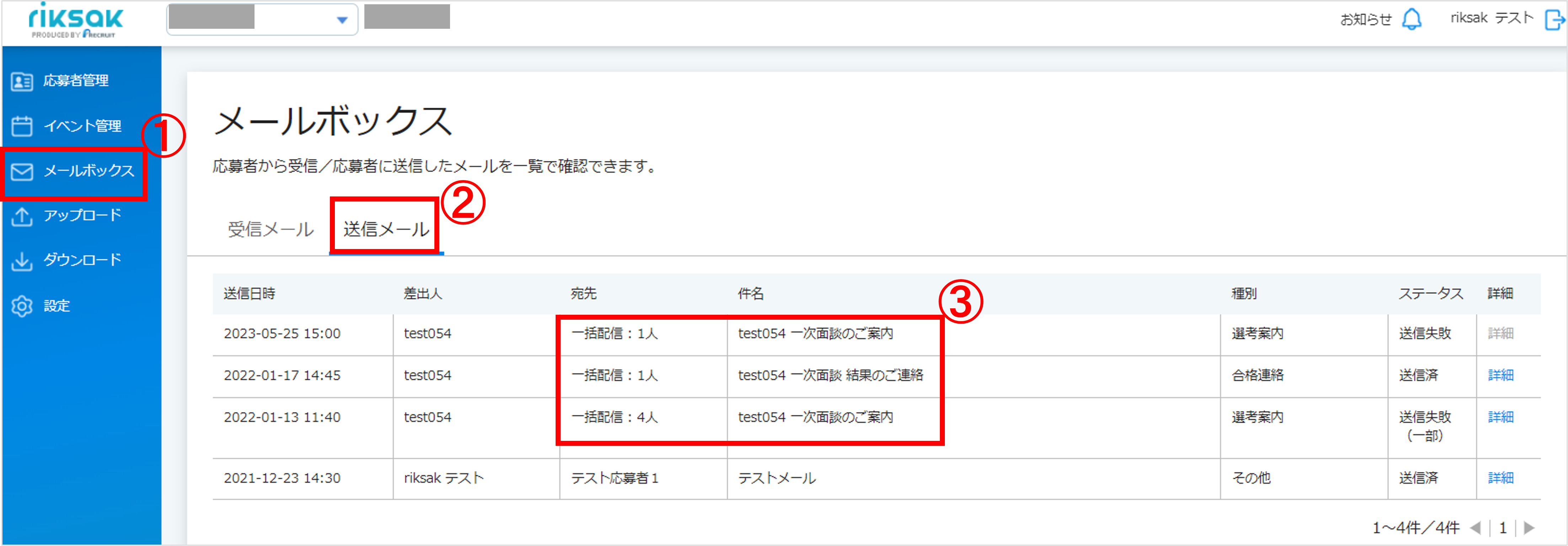The height and width of the screenshot is (546, 1568).
Task: Switch to the 送信メール tab
Action: tap(386, 229)
